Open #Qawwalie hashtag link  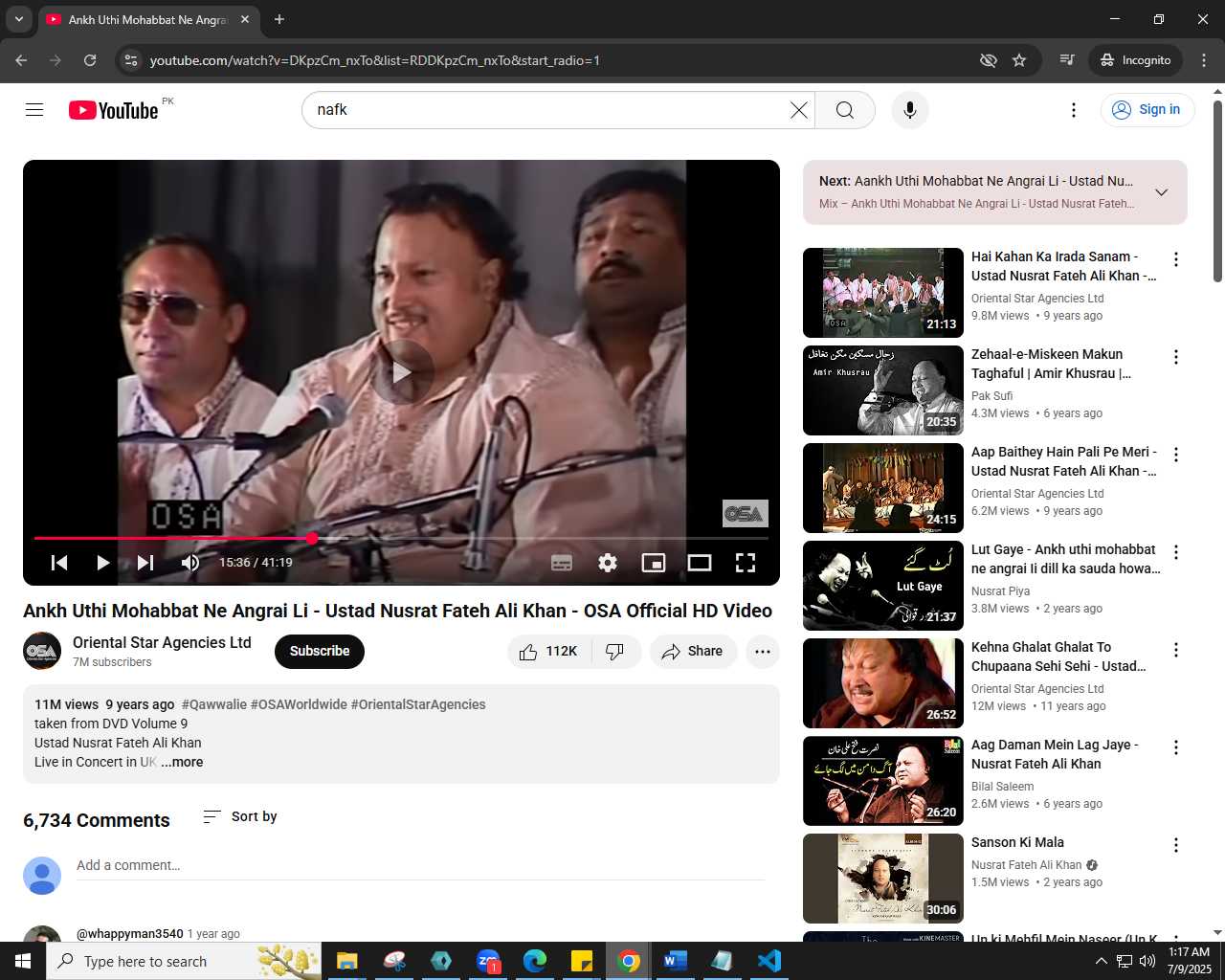[x=213, y=704]
